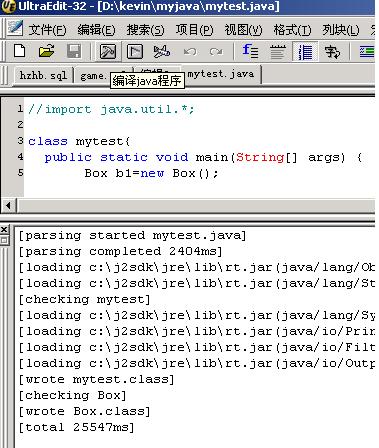Image resolution: width=379 pixels, height=448 pixels.
Task: Open the 编辑(E) menu
Action: pyautogui.click(x=96, y=30)
